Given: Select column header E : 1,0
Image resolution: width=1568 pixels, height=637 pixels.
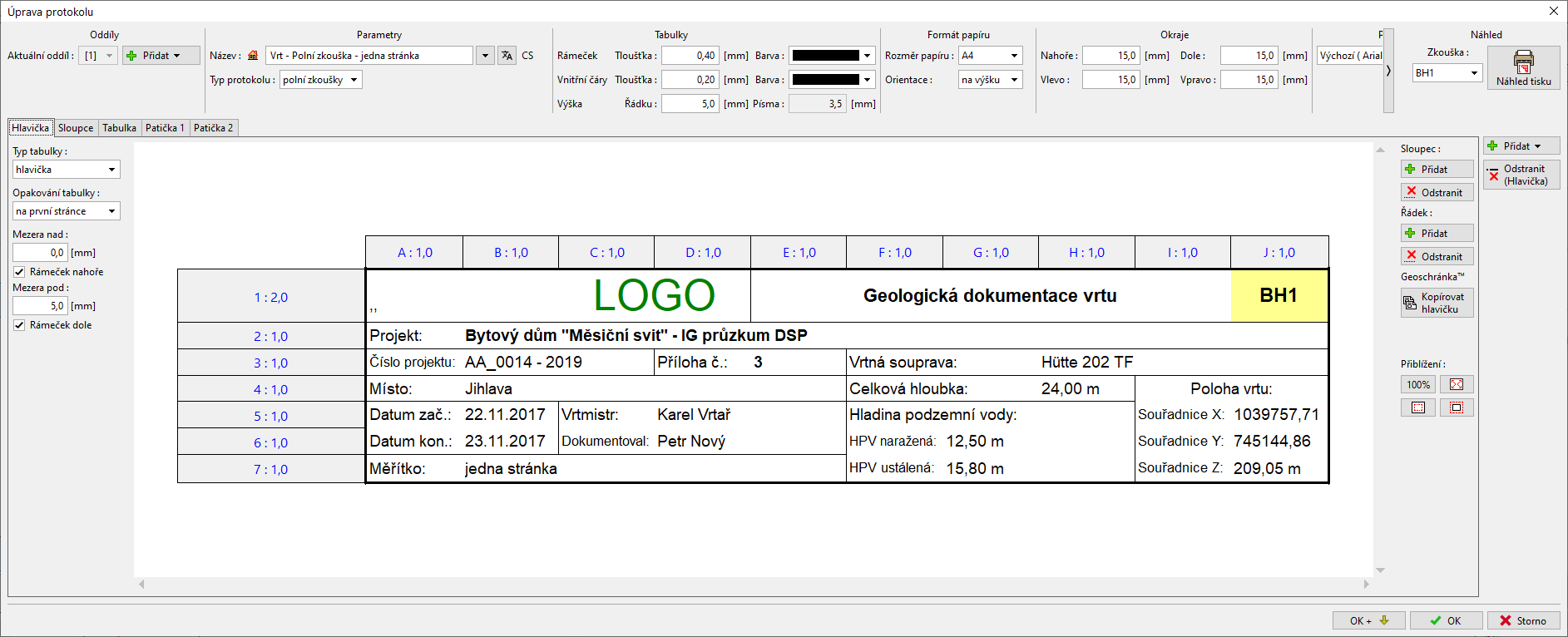Looking at the screenshot, I should [x=799, y=253].
